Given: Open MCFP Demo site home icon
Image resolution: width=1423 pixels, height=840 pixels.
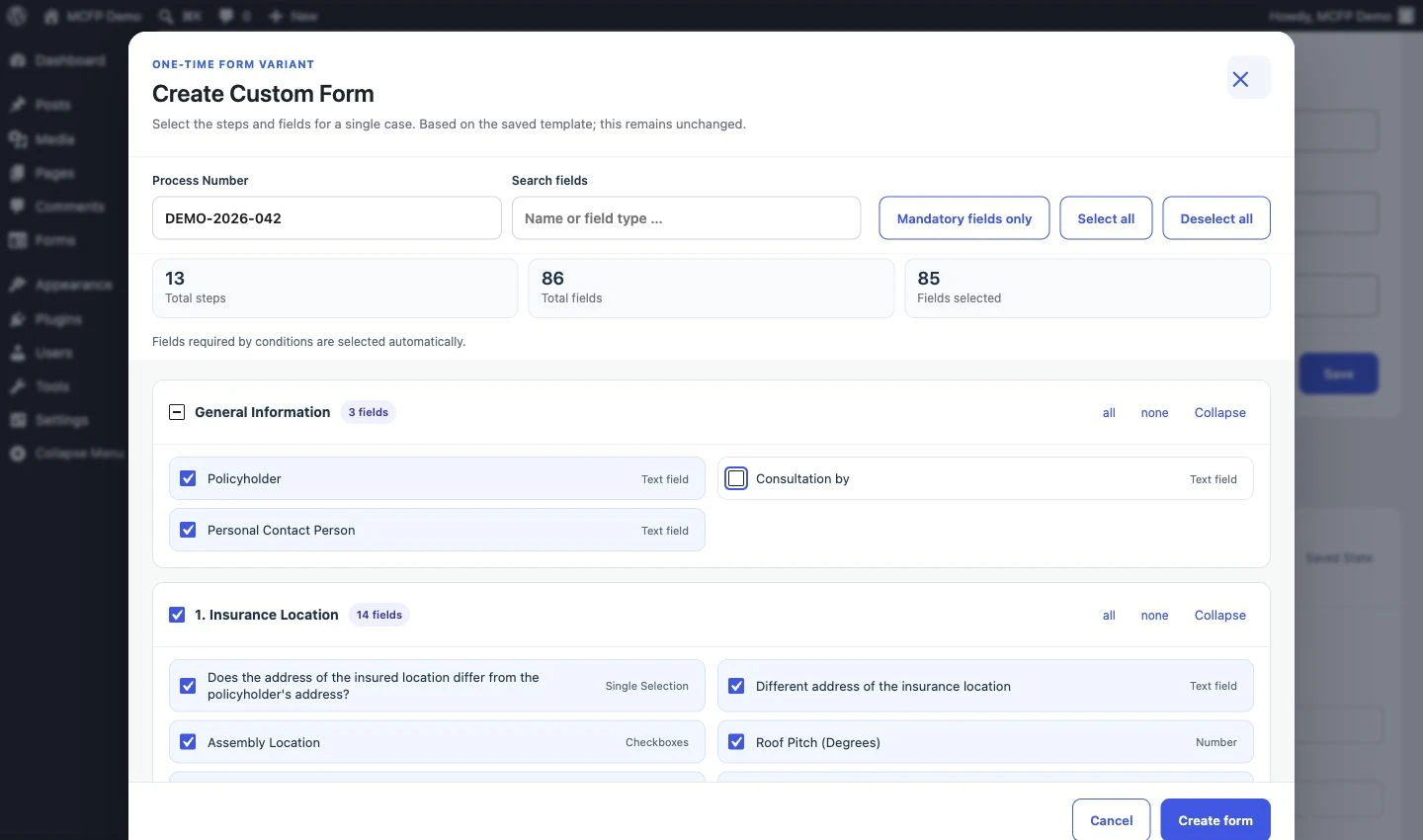Looking at the screenshot, I should pos(50,16).
